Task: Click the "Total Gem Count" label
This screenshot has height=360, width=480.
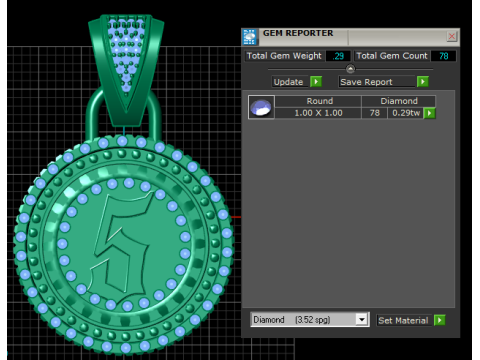Action: (x=392, y=56)
